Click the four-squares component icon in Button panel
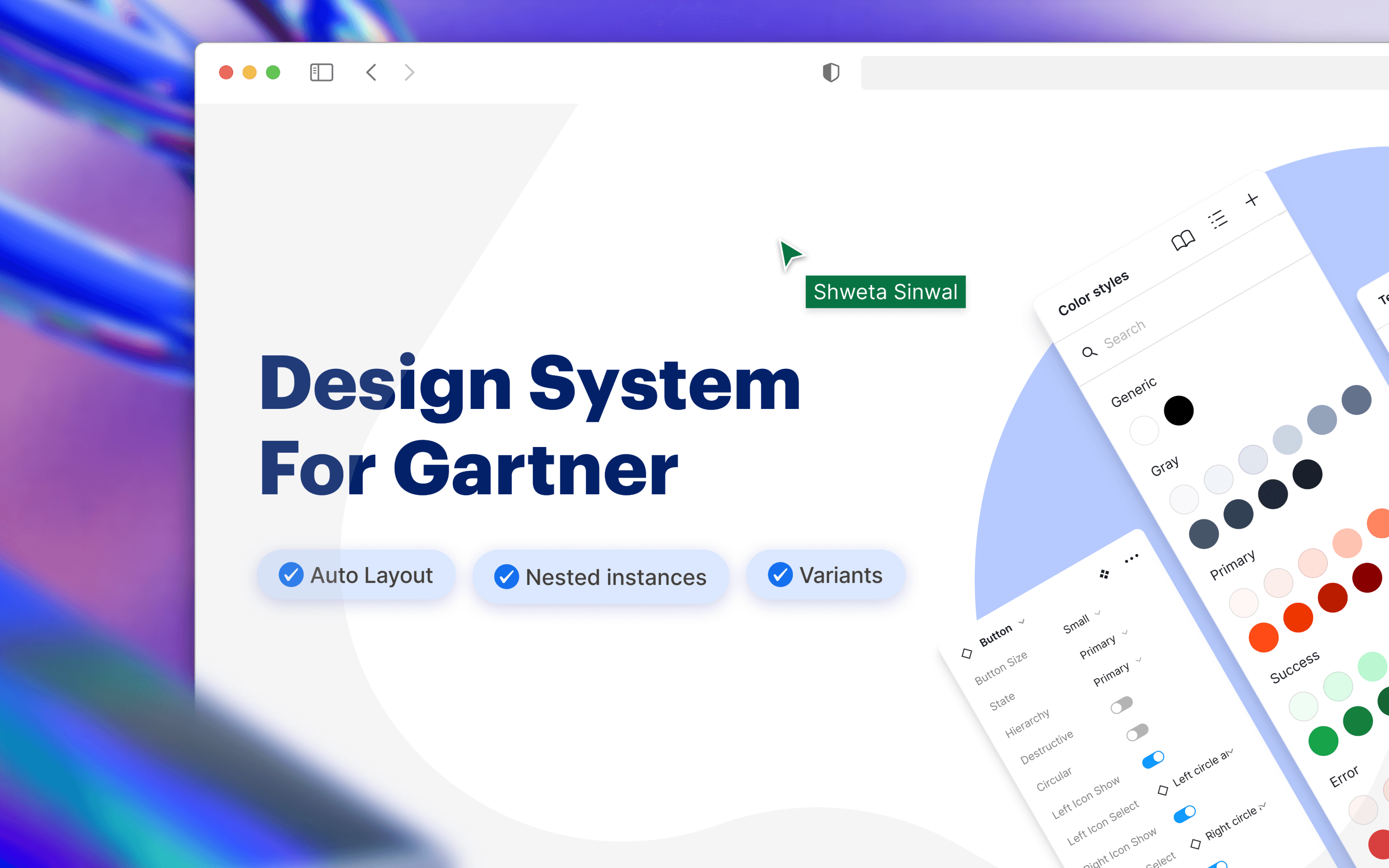1389x868 pixels. coord(1104,574)
